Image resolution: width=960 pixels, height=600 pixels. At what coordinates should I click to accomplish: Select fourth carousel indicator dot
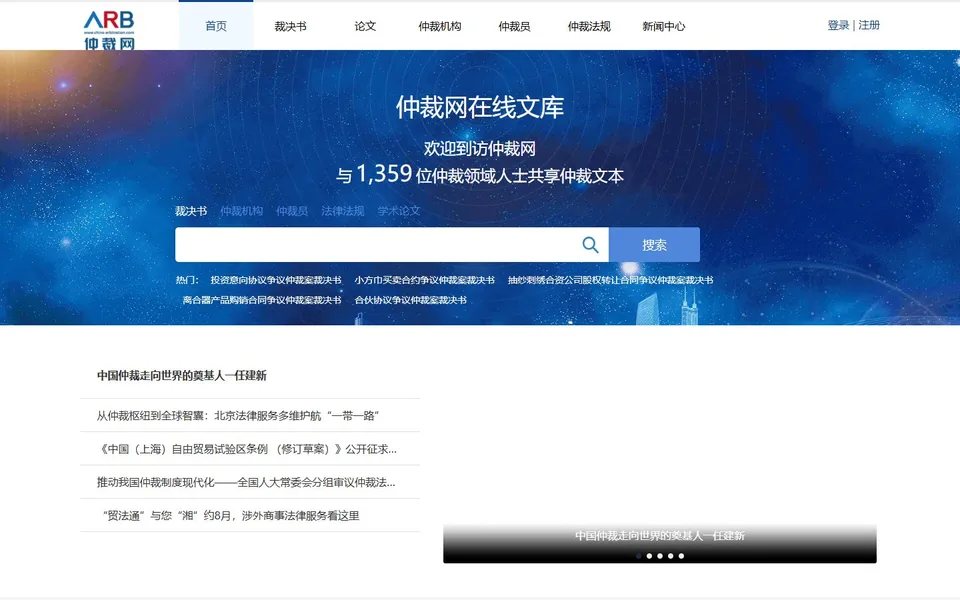[671, 556]
